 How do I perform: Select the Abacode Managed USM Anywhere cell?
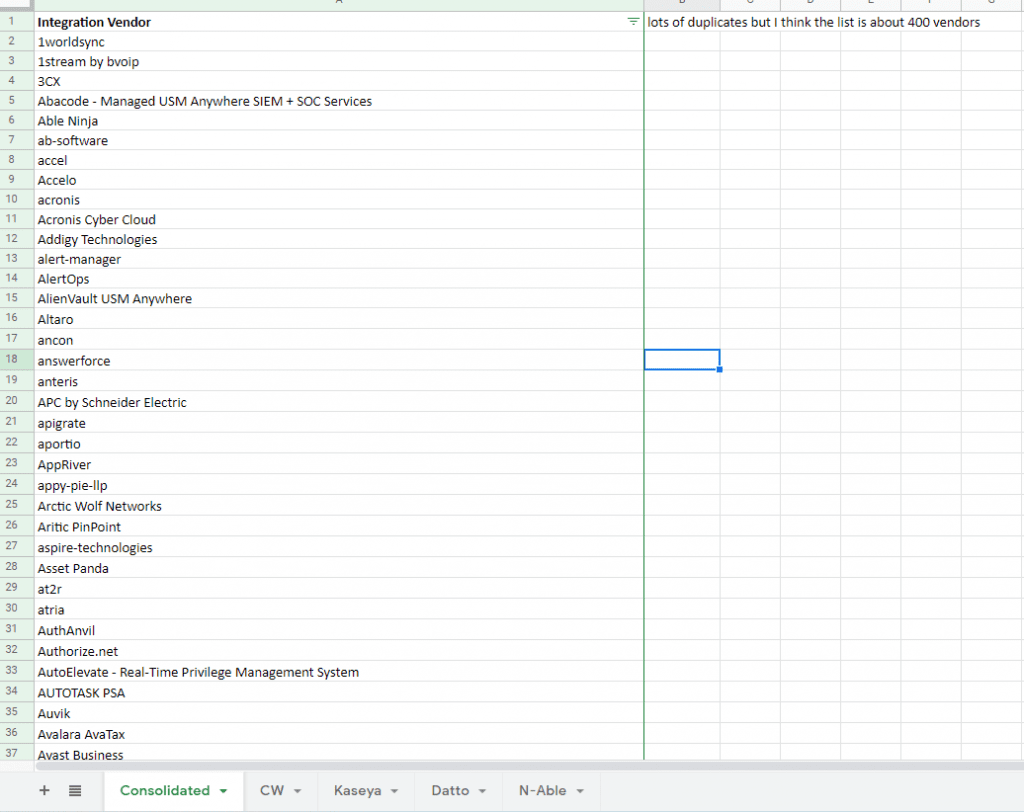tap(339, 101)
